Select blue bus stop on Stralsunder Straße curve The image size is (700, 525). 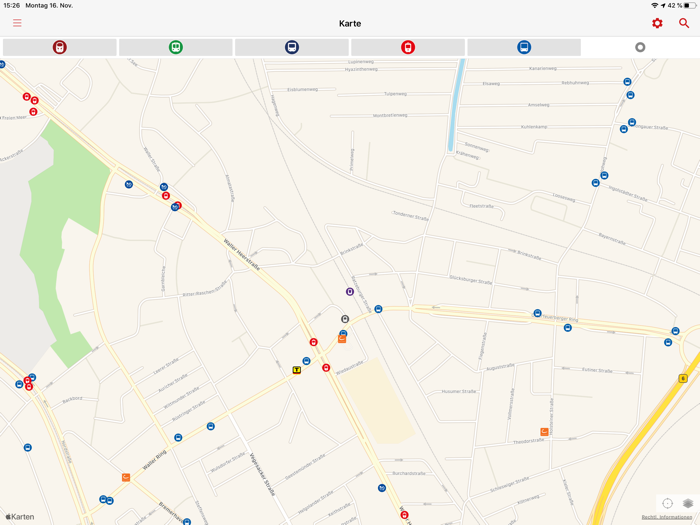378,309
